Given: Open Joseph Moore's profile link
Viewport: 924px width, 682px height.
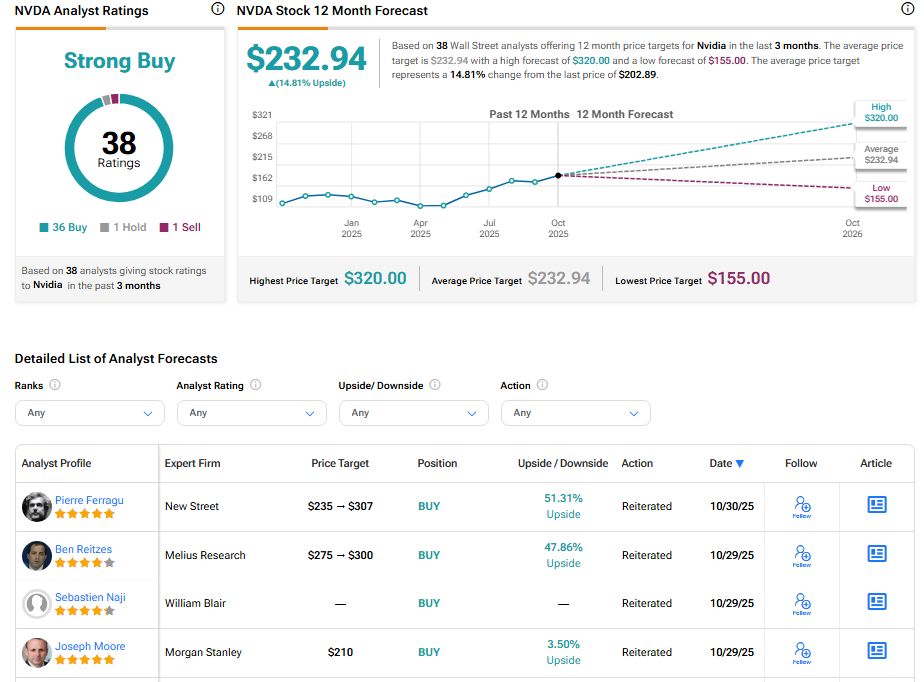Looking at the screenshot, I should (x=90, y=646).
